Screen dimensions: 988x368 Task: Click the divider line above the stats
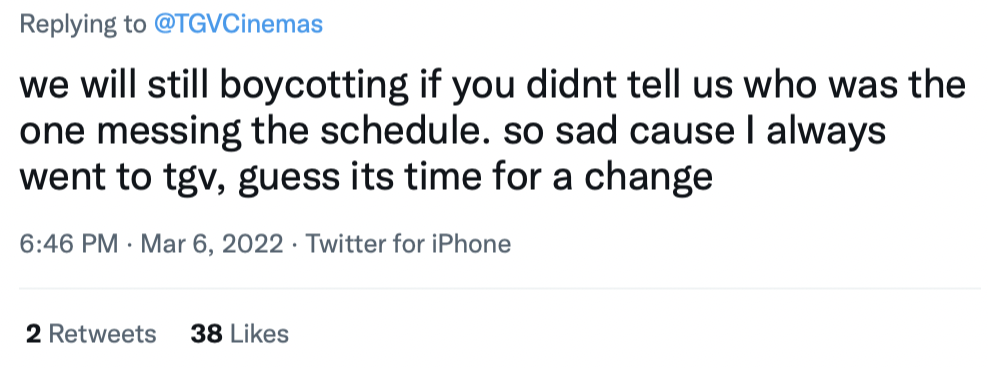[x=500, y=289]
